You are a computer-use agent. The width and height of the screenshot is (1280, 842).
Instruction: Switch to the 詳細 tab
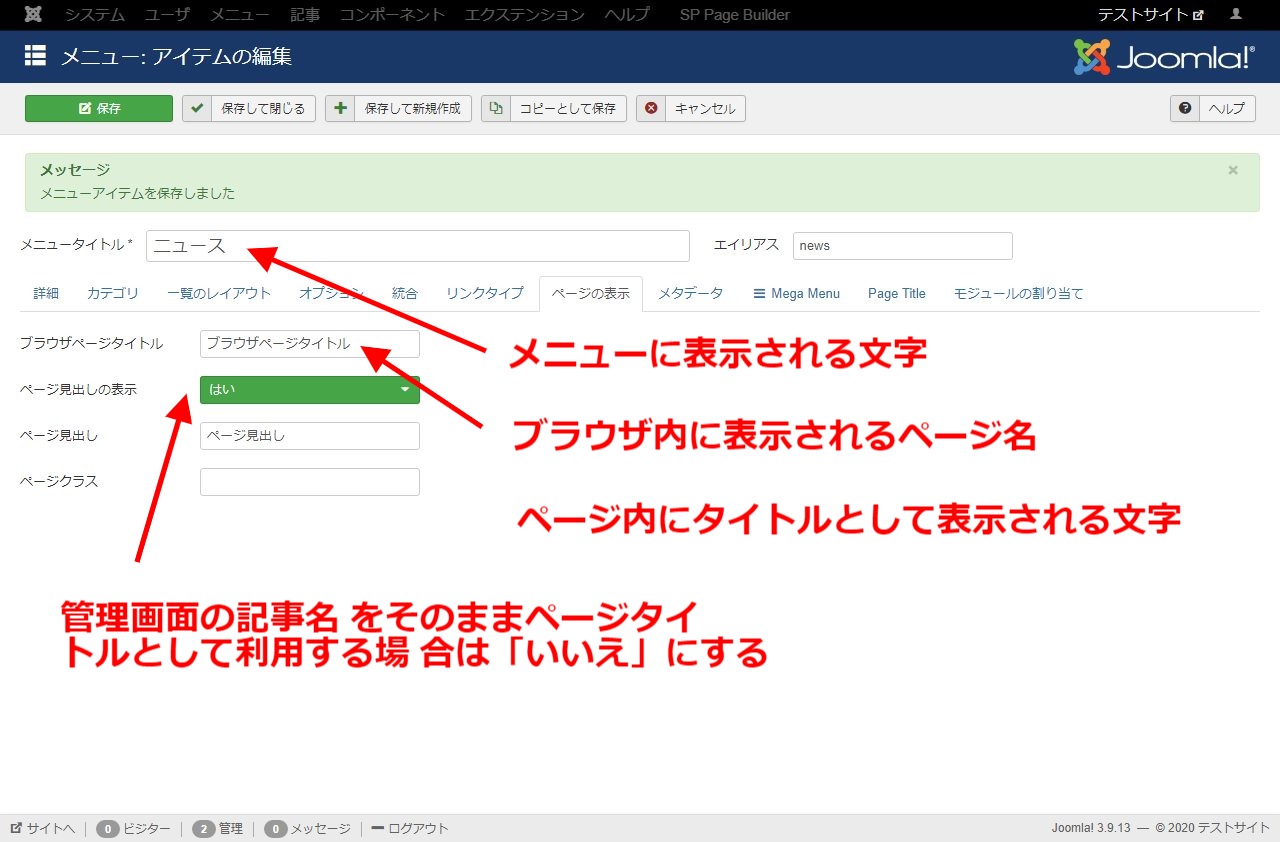(45, 293)
